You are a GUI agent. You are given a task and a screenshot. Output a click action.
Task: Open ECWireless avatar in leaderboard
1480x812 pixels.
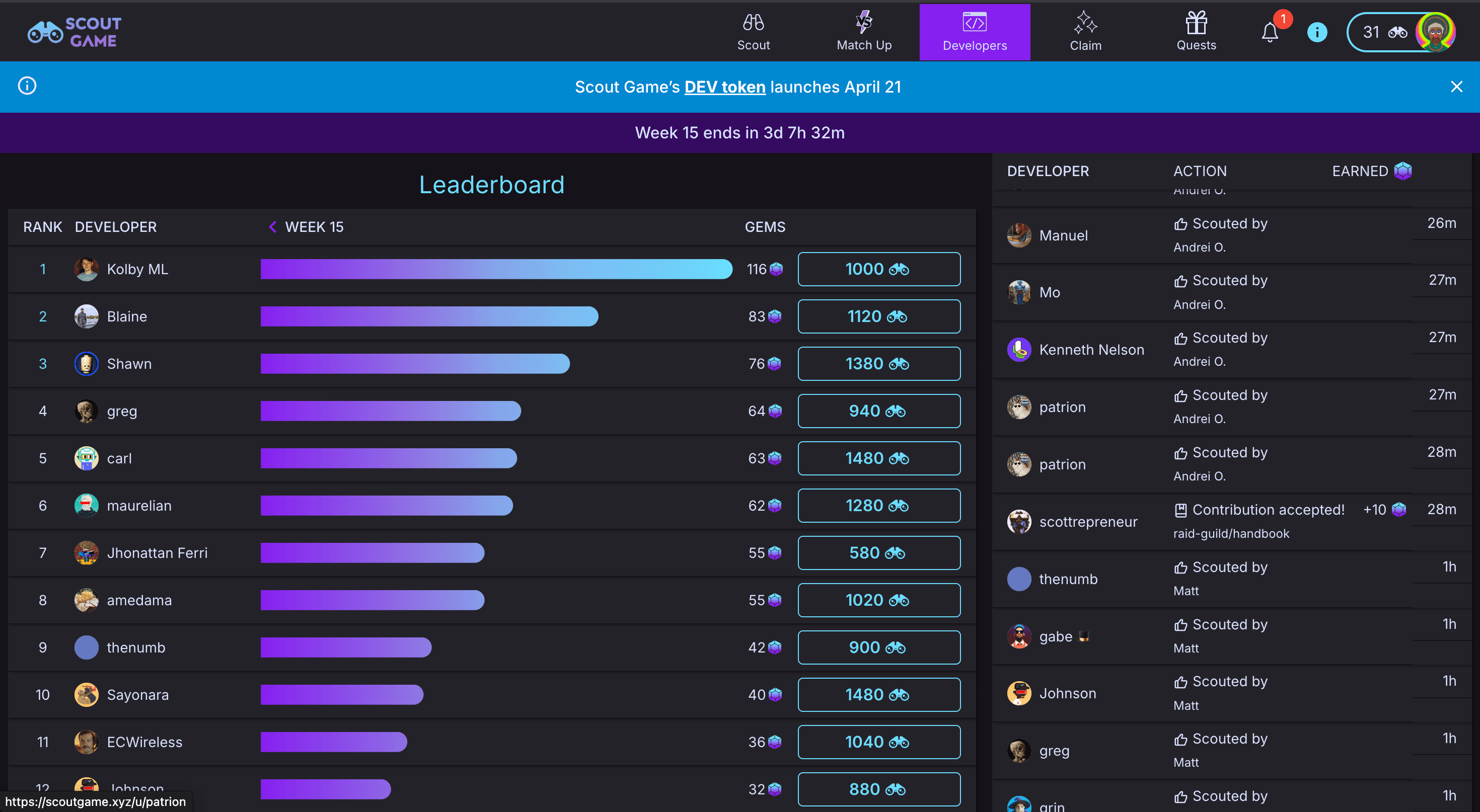click(86, 742)
